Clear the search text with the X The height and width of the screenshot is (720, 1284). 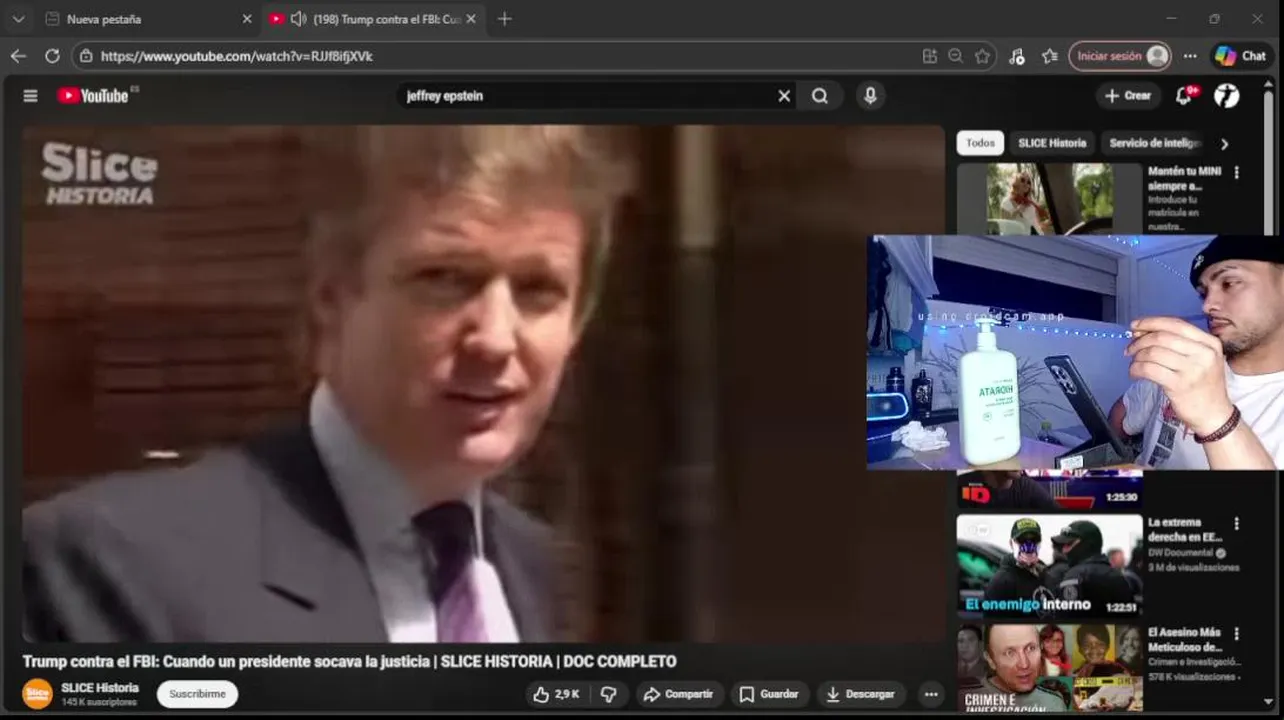tap(784, 96)
